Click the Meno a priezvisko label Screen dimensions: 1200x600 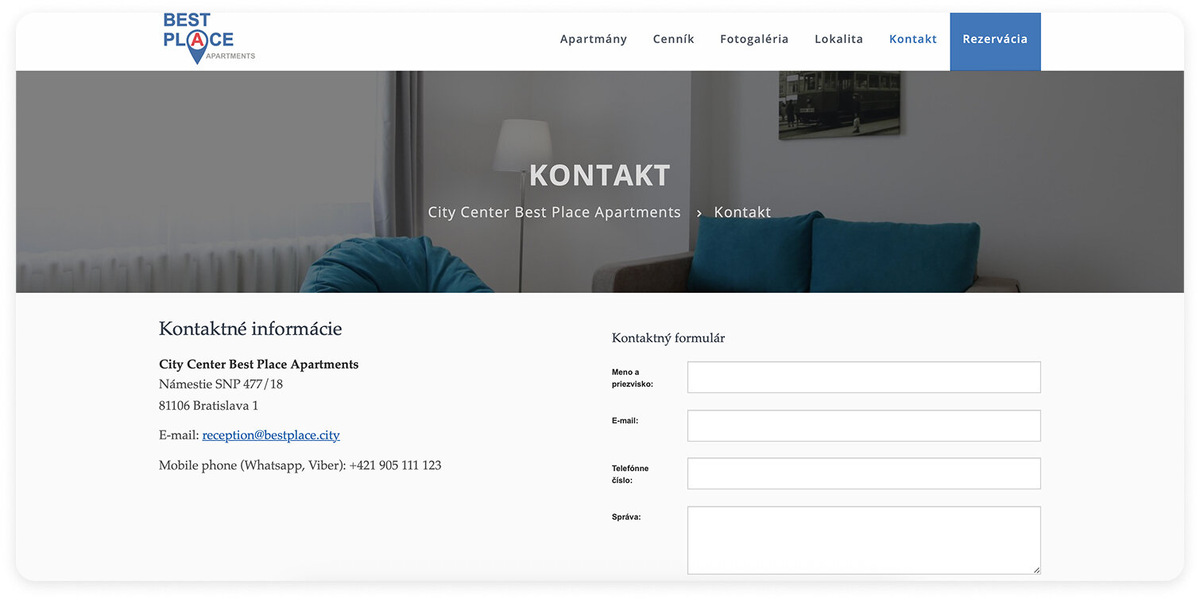[632, 378]
